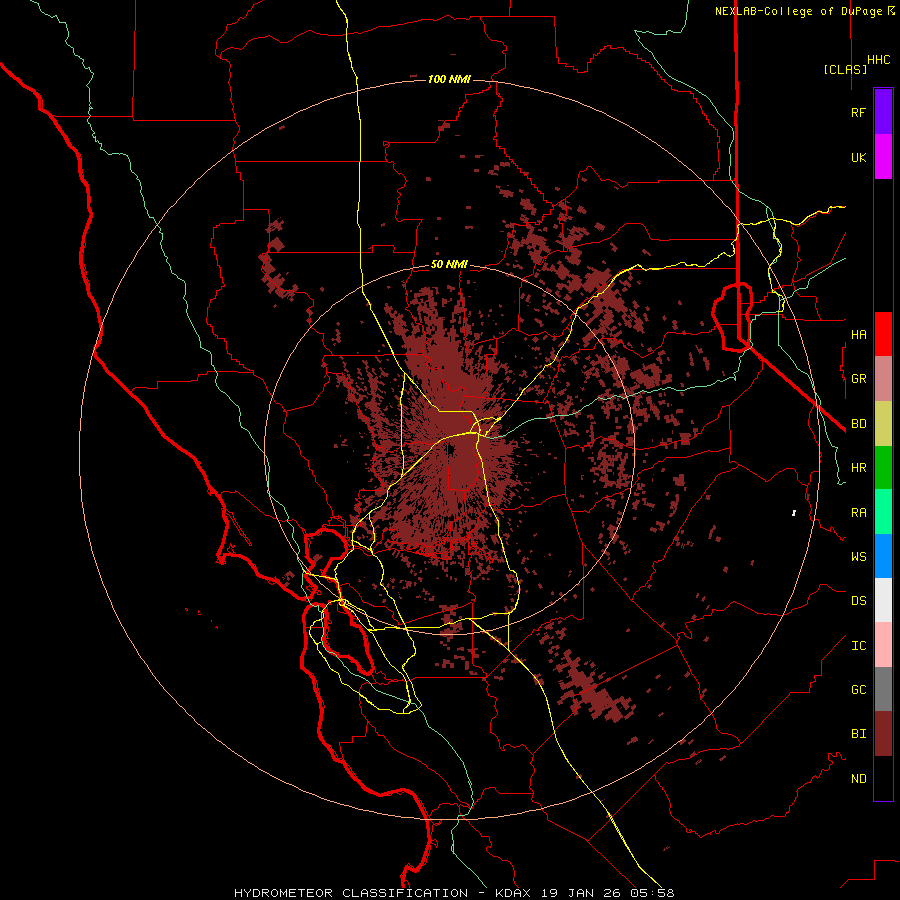The image size is (900, 900).
Task: Click the BI brown legend swatch
Action: pyautogui.click(x=883, y=734)
